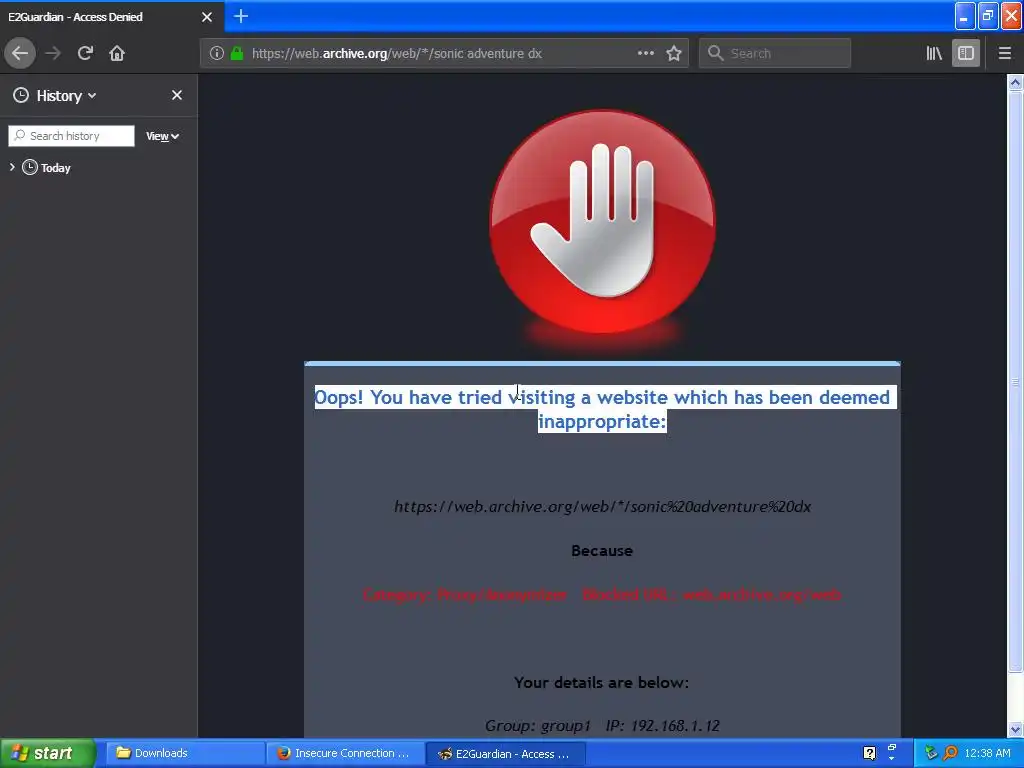Viewport: 1024px width, 768px height.
Task: Click 'Your details are below:' text
Action: [x=601, y=682]
